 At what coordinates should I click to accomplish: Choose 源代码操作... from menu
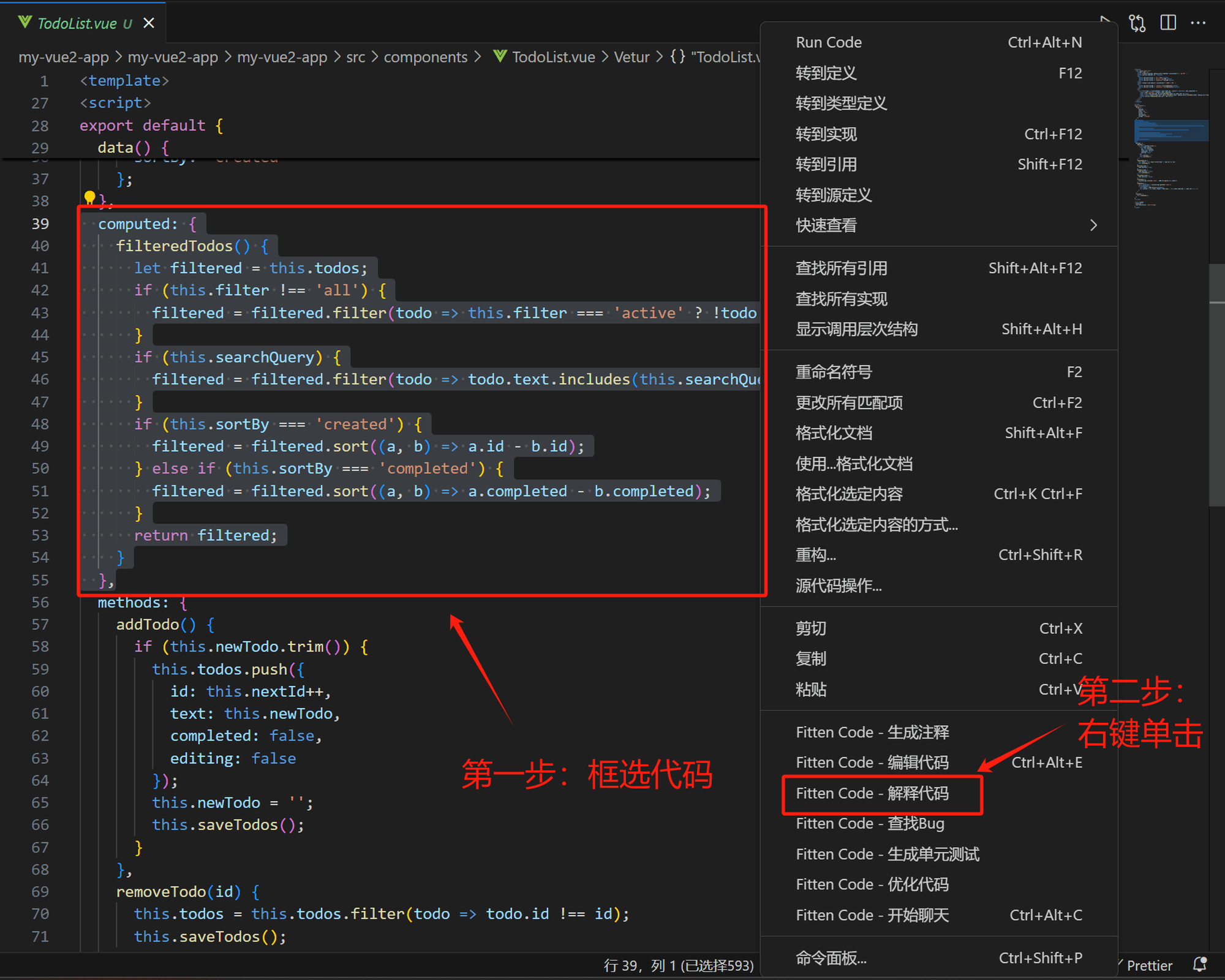point(939,586)
